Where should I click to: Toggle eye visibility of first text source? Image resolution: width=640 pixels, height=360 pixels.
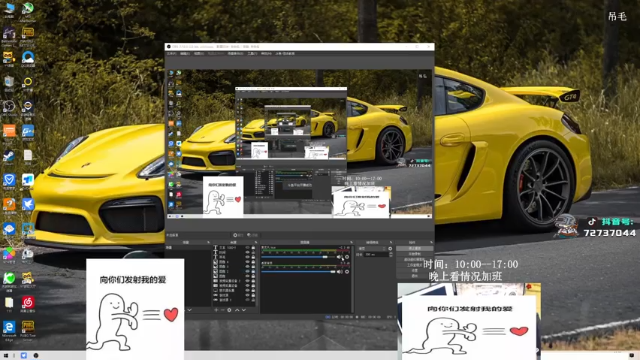(247, 248)
